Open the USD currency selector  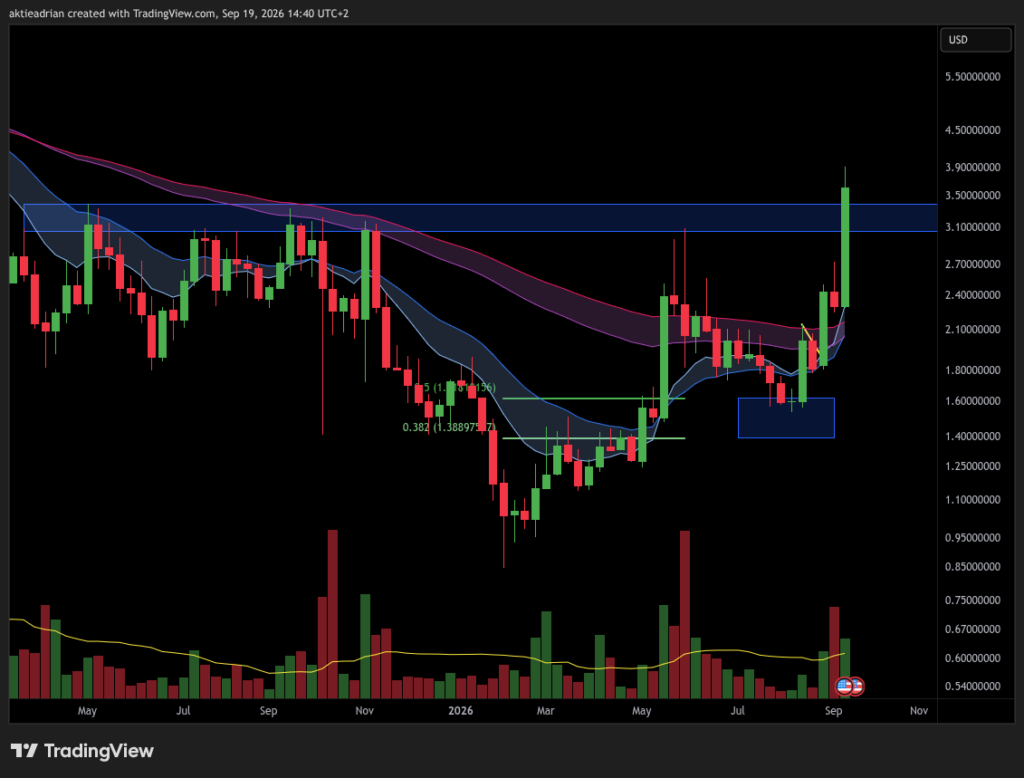coord(975,40)
